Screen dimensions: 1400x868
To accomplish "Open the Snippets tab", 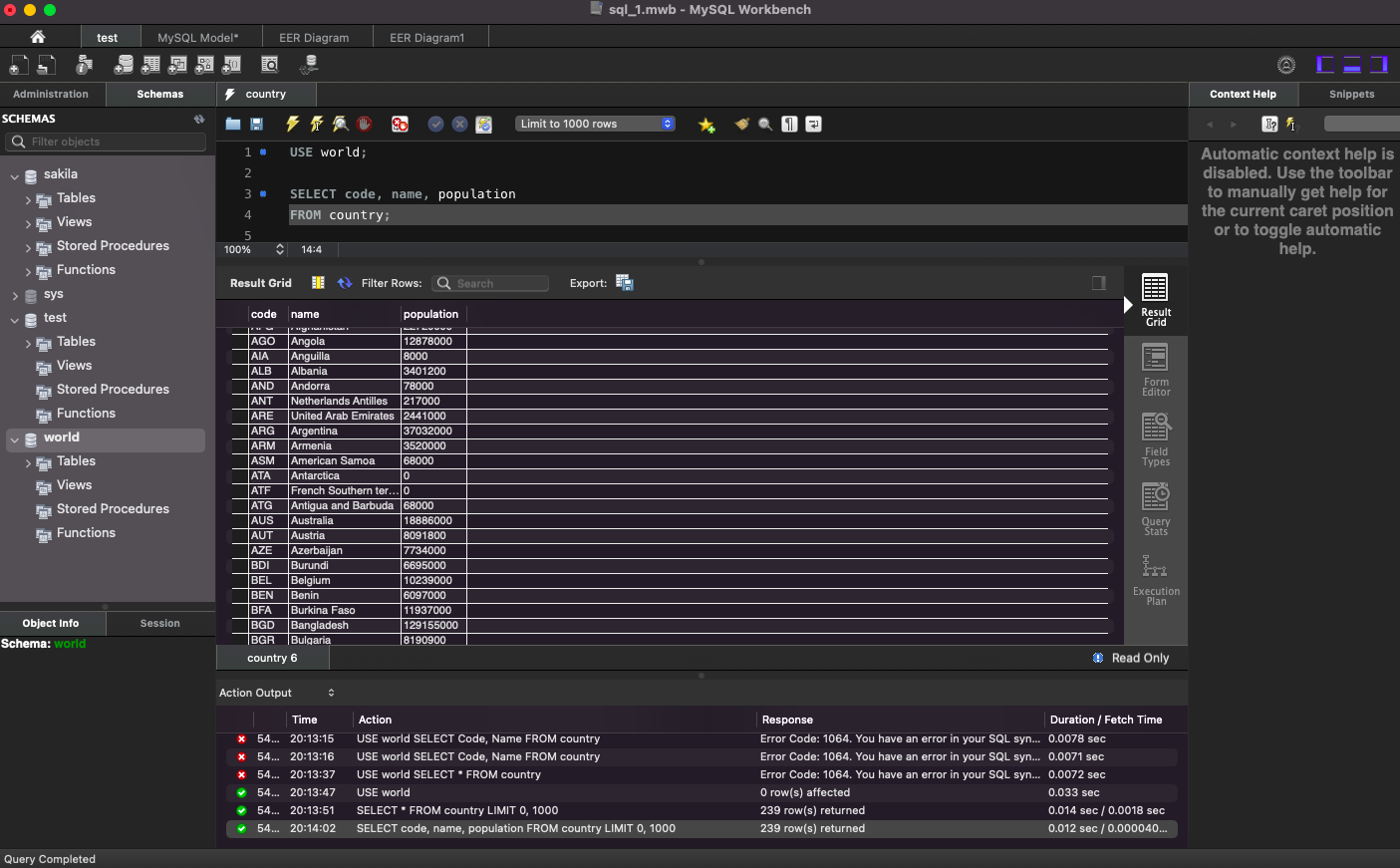I will pyautogui.click(x=1351, y=94).
